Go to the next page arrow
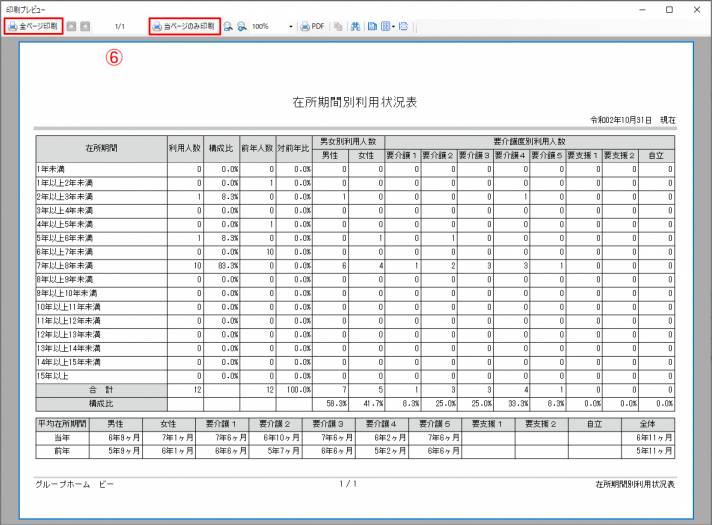The height and width of the screenshot is (525, 712). point(87,26)
